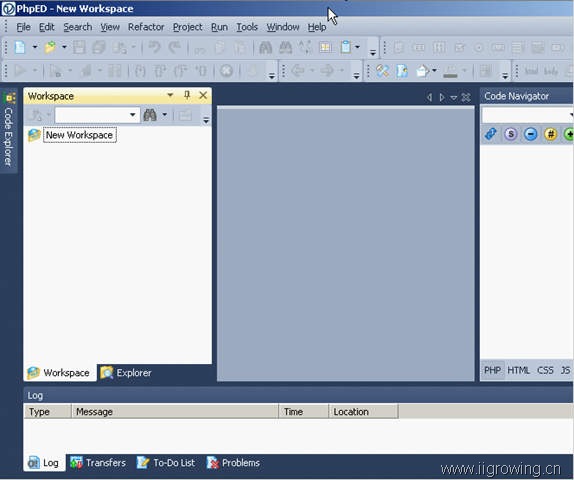Click the Open File folder icon
574x480 pixels.
pos(50,47)
